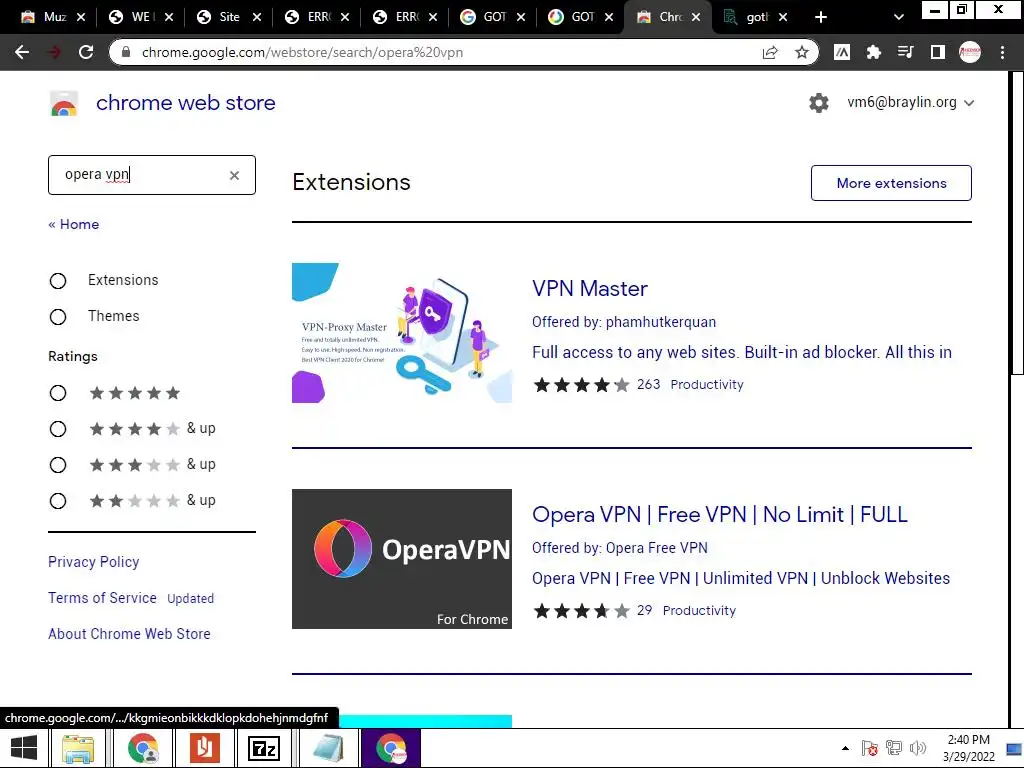
Task: Close the Site tab
Action: point(257,18)
